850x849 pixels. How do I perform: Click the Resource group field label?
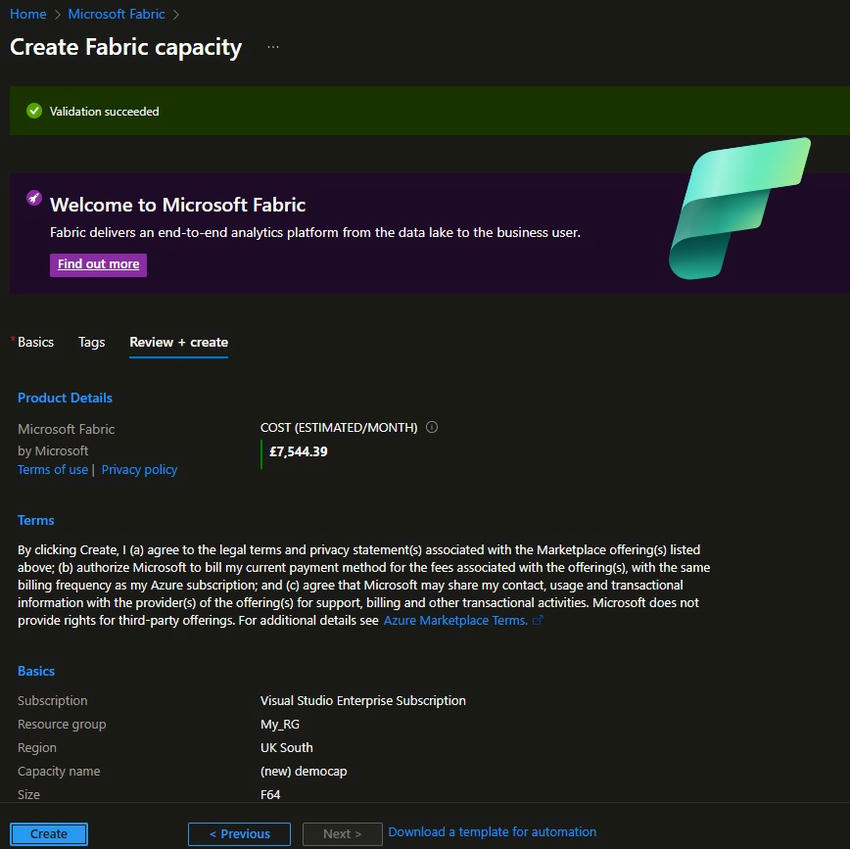point(62,724)
